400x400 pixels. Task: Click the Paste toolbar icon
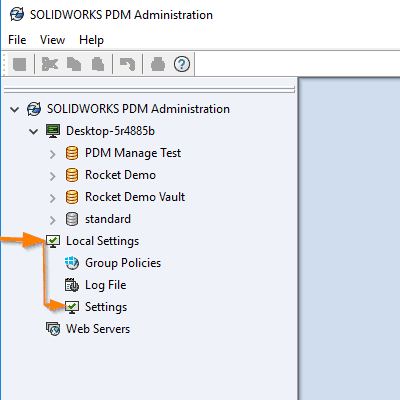98,64
